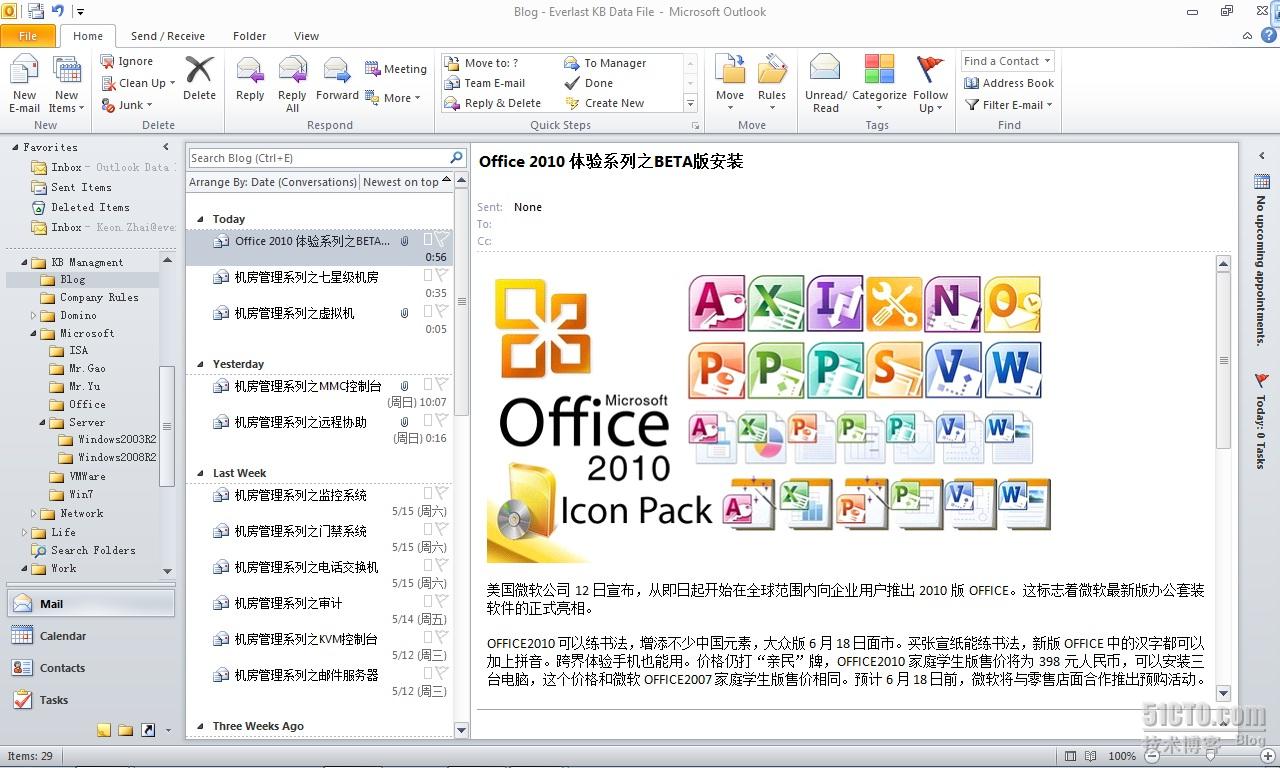
Task: Select the Home ribbon tab
Action: click(x=88, y=36)
